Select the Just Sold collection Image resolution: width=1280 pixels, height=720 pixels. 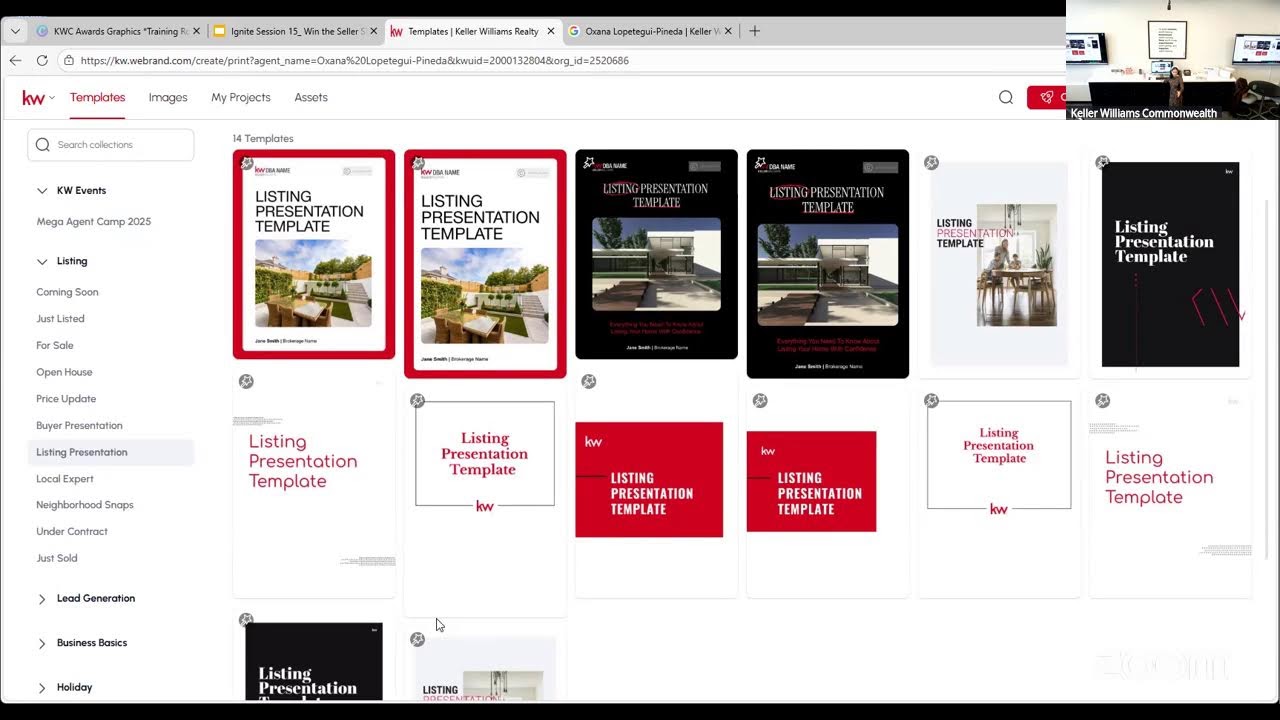pyautogui.click(x=57, y=559)
